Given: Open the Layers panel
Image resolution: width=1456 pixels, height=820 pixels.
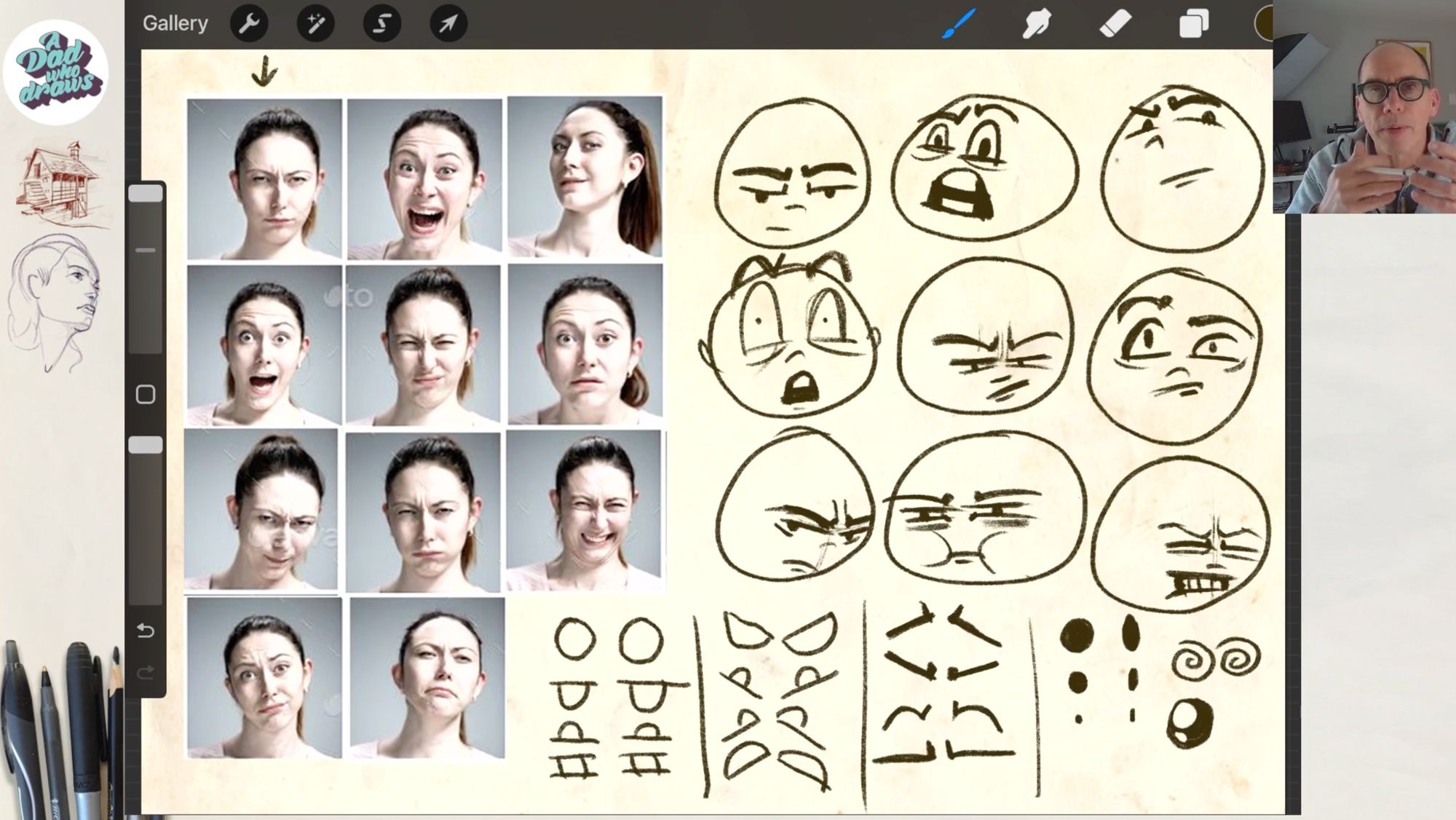Looking at the screenshot, I should 1194,23.
